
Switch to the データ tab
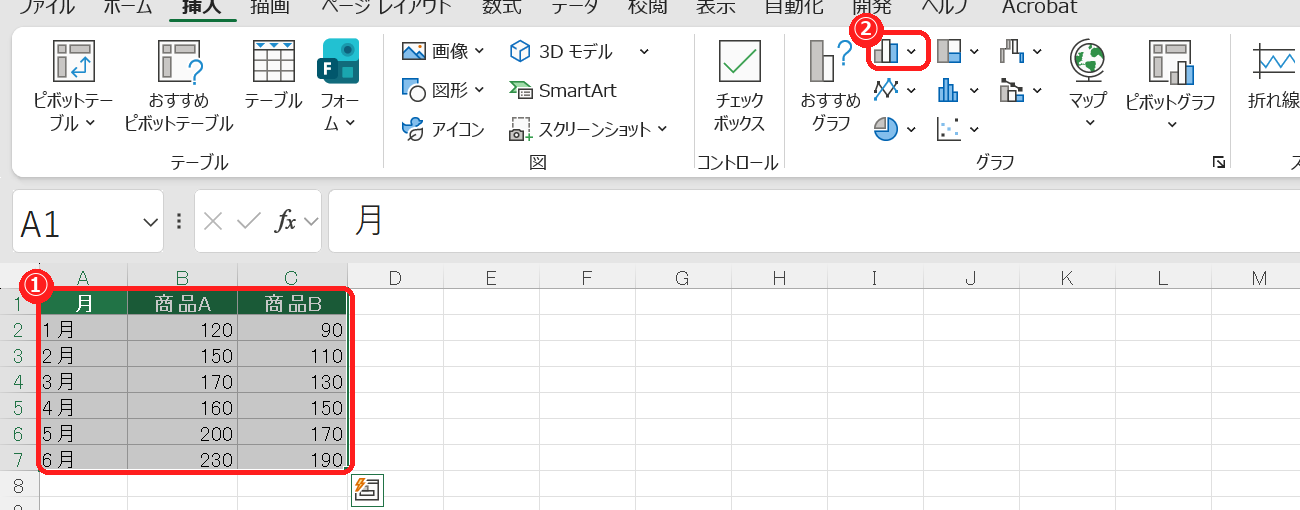575,7
